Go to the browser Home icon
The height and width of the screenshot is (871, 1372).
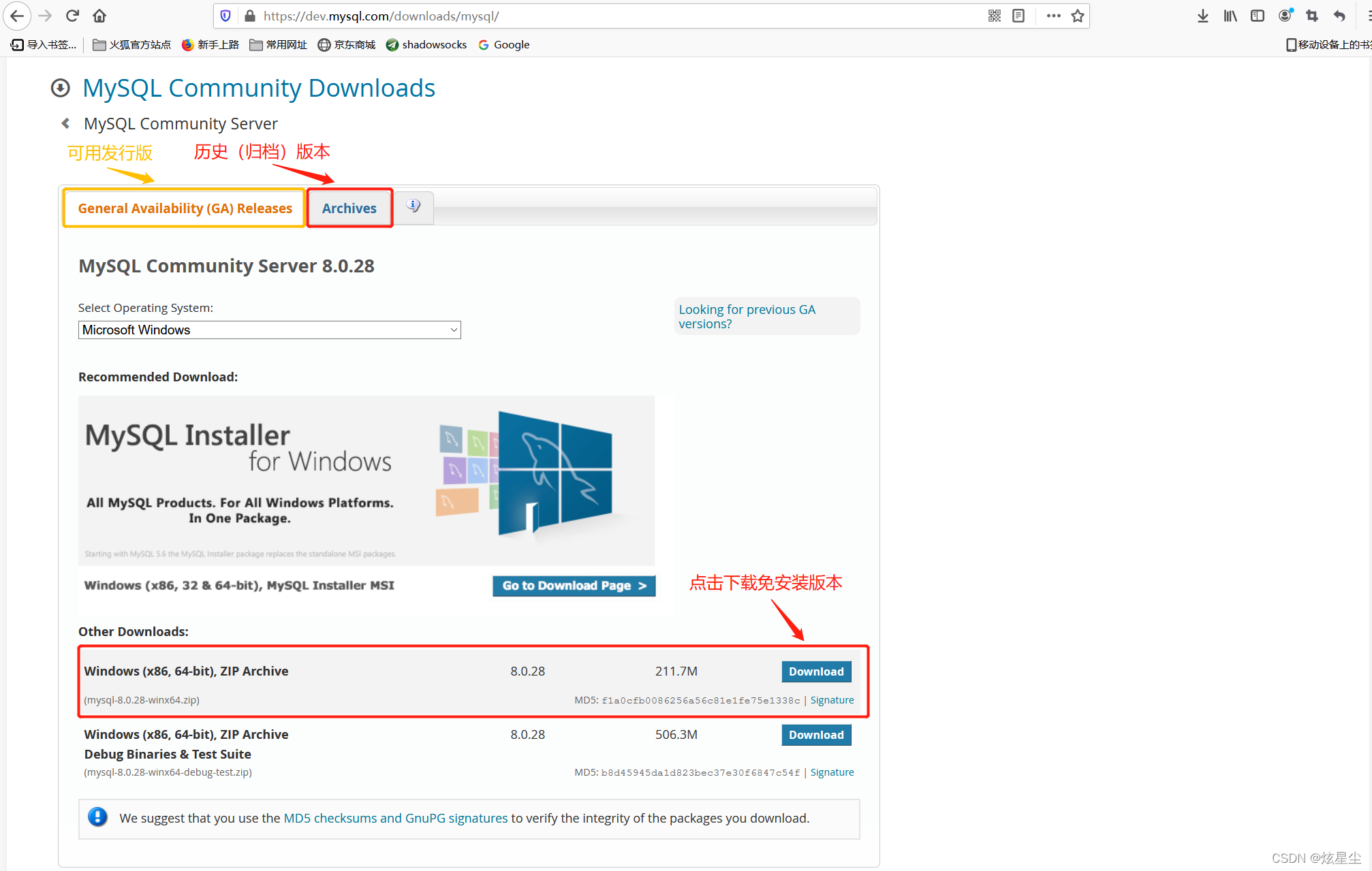(x=99, y=16)
